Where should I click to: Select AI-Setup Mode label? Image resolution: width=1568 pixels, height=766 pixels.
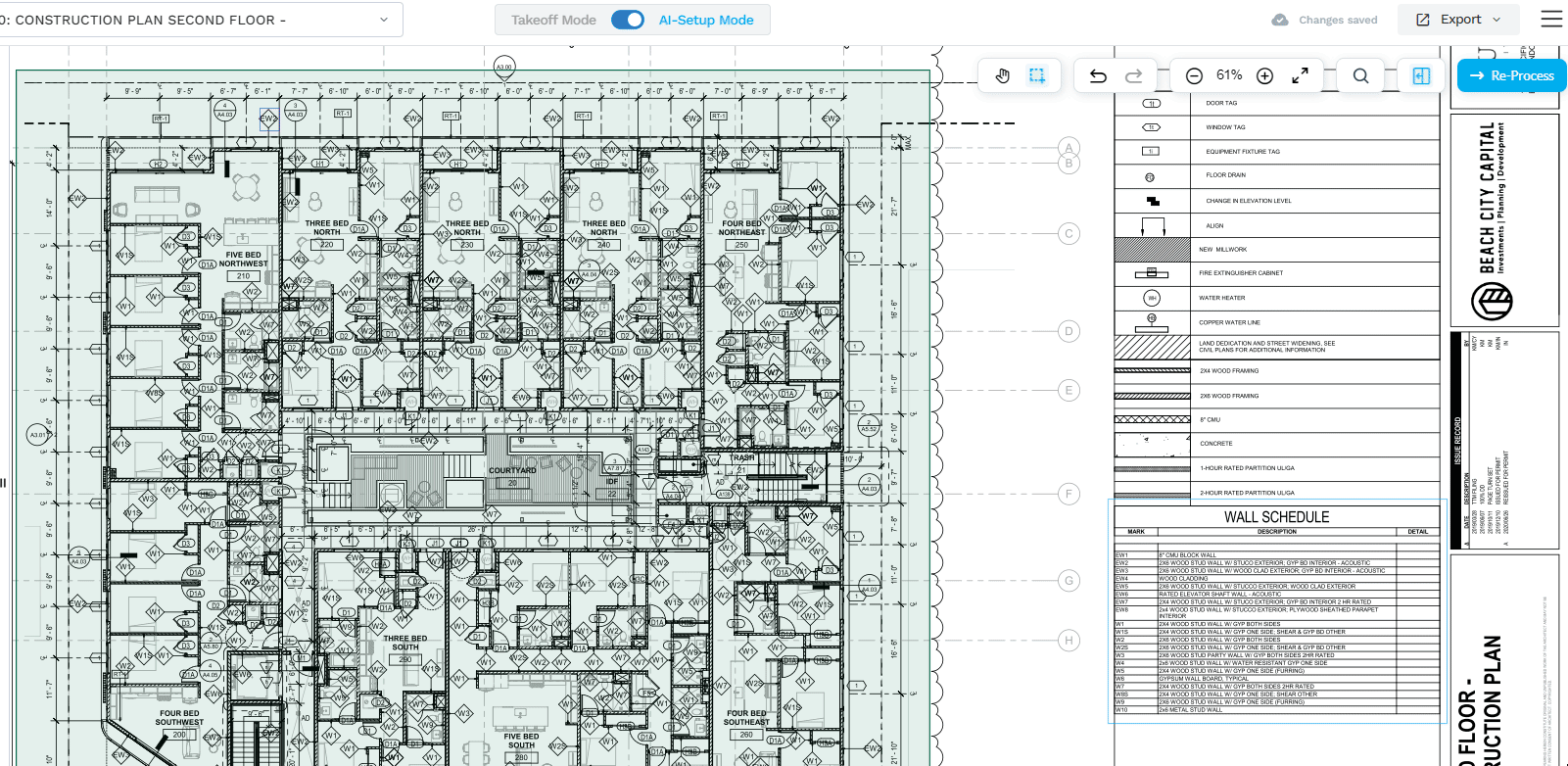pos(706,20)
